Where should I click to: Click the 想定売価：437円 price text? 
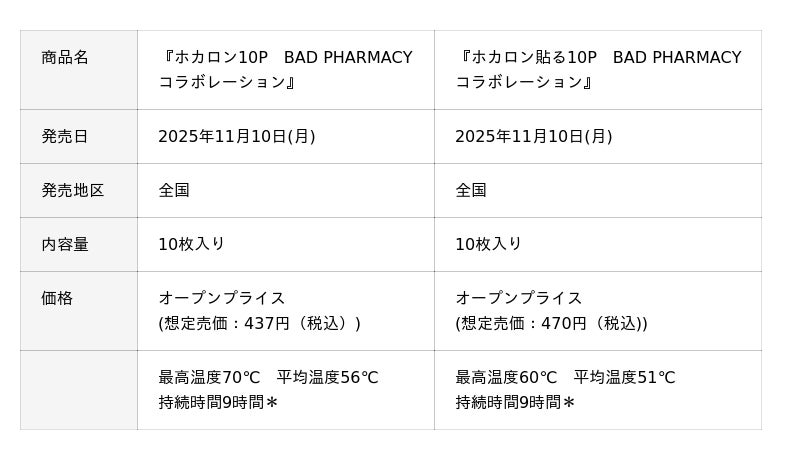click(x=259, y=324)
